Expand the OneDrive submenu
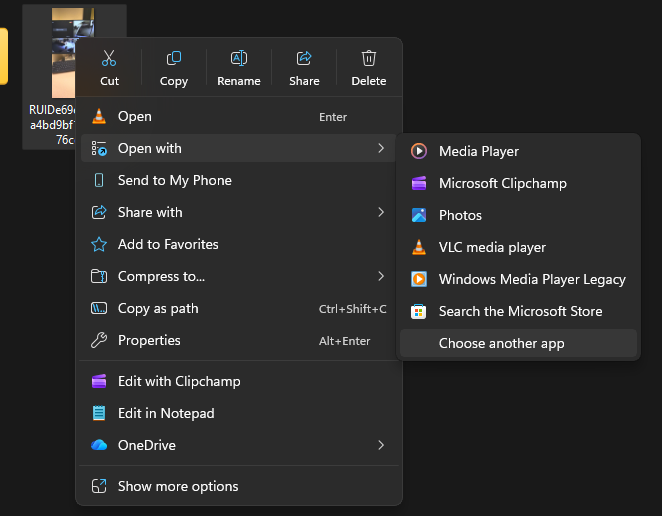The image size is (662, 516). [x=380, y=445]
